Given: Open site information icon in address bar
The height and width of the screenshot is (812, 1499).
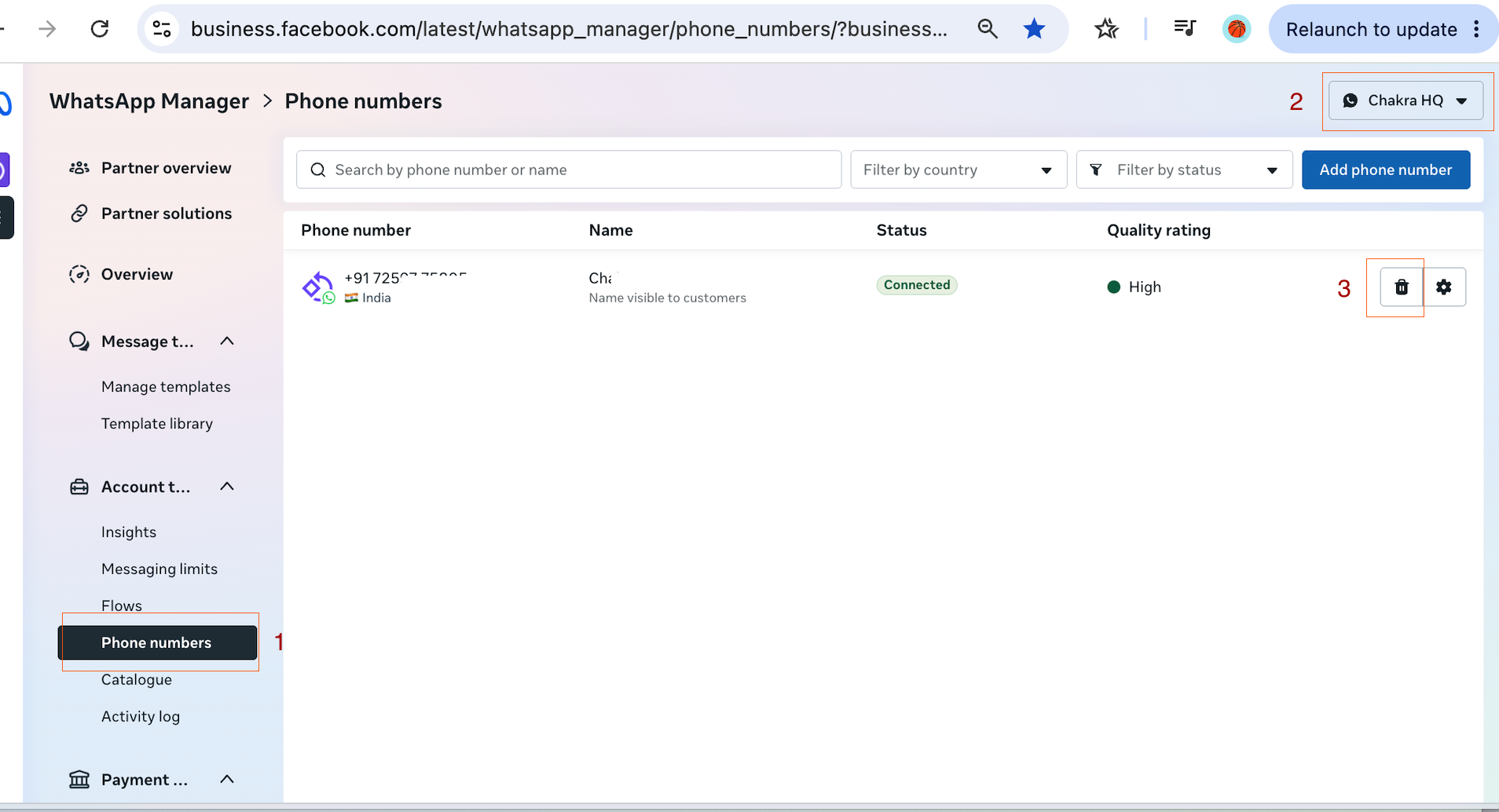Looking at the screenshot, I should (x=162, y=29).
